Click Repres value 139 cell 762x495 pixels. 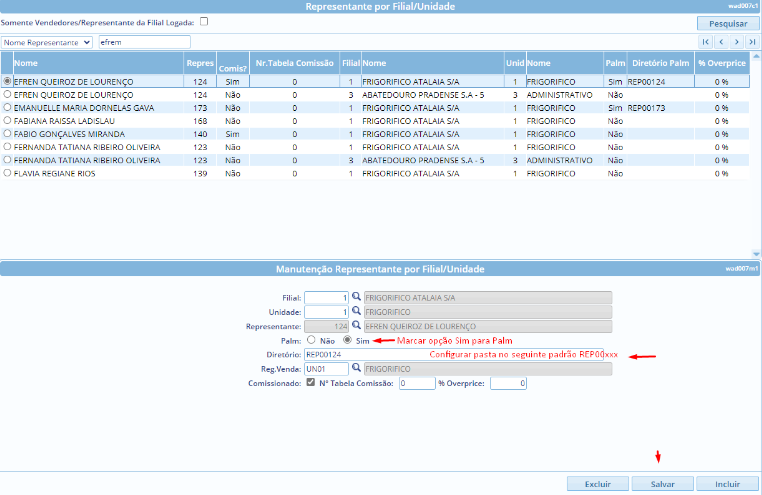pos(200,173)
